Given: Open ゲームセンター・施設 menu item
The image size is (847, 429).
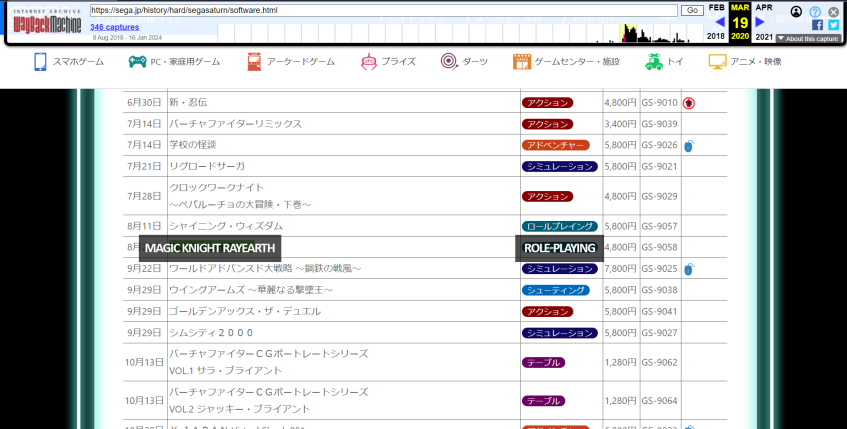Looking at the screenshot, I should (x=566, y=62).
